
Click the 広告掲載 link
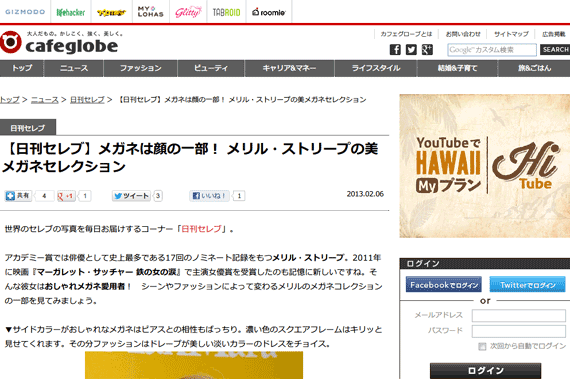554,34
